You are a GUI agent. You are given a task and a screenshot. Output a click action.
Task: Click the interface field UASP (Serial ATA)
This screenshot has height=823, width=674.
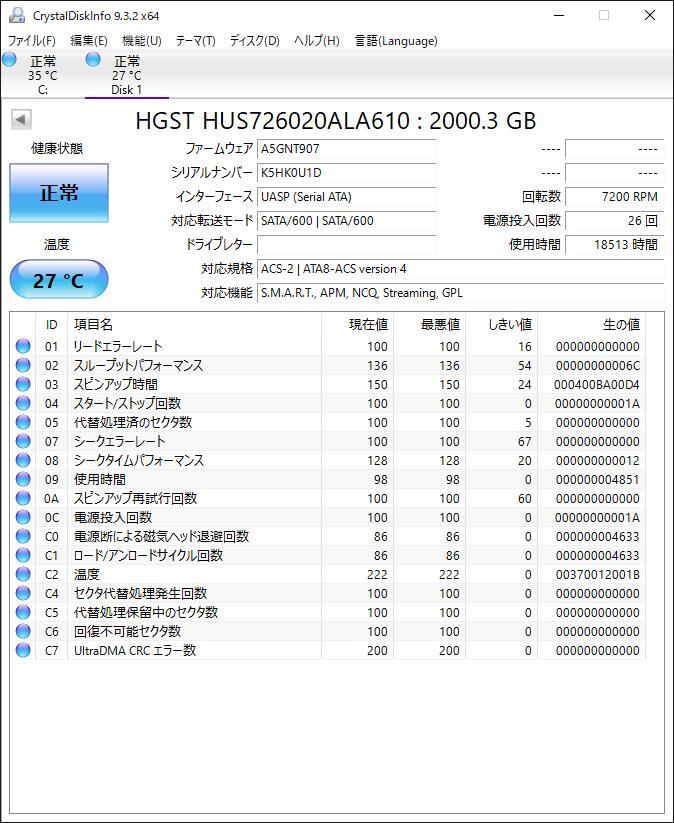(x=346, y=197)
